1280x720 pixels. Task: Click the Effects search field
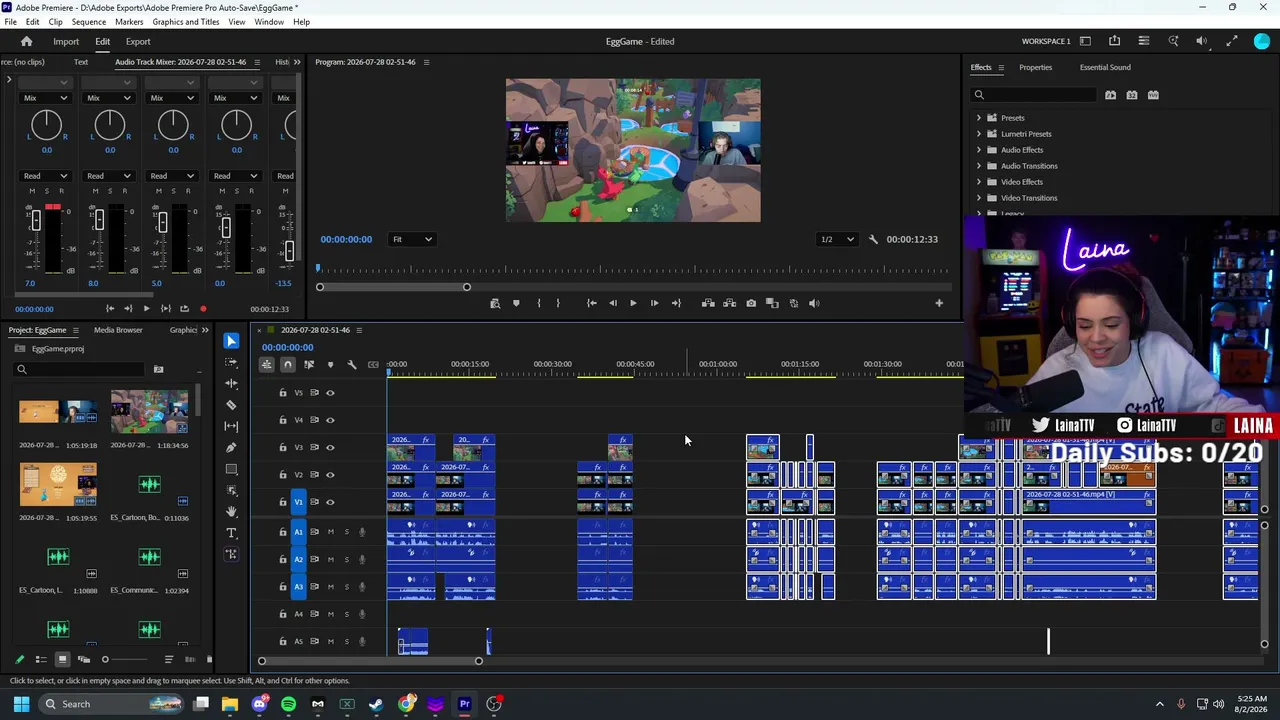[1034, 95]
